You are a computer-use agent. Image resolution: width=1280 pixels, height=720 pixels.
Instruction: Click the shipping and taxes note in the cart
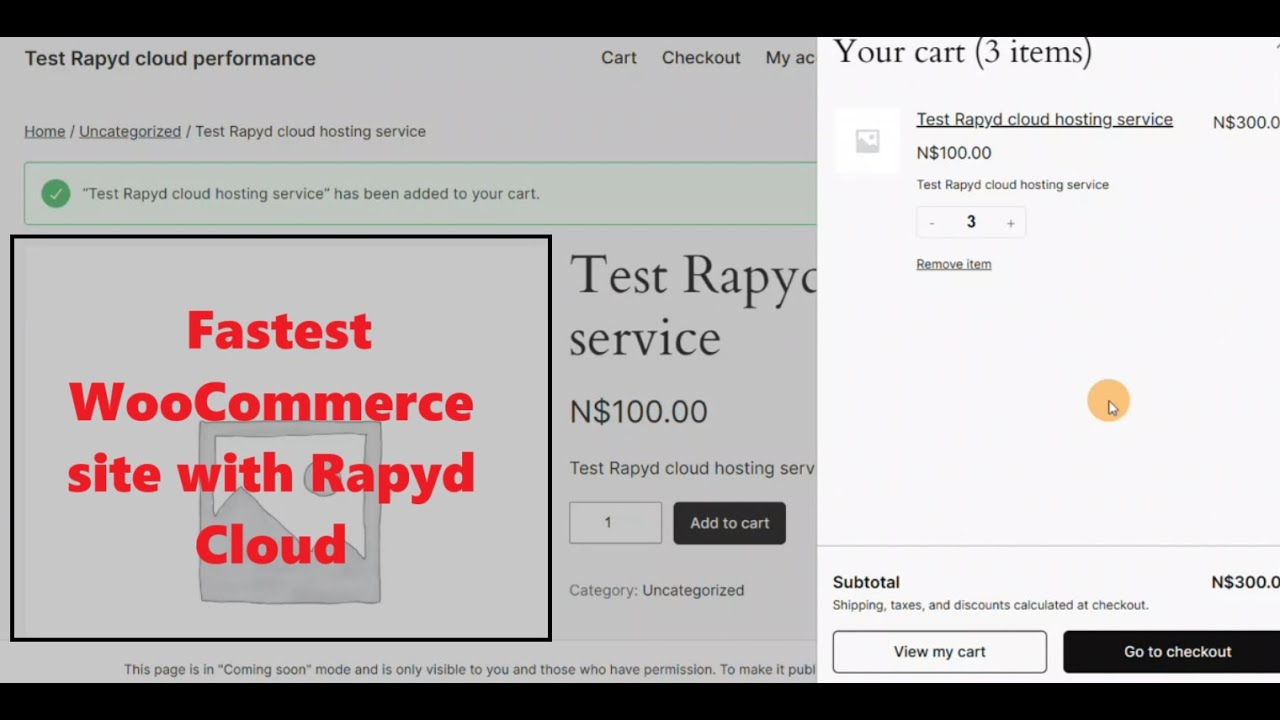point(990,605)
